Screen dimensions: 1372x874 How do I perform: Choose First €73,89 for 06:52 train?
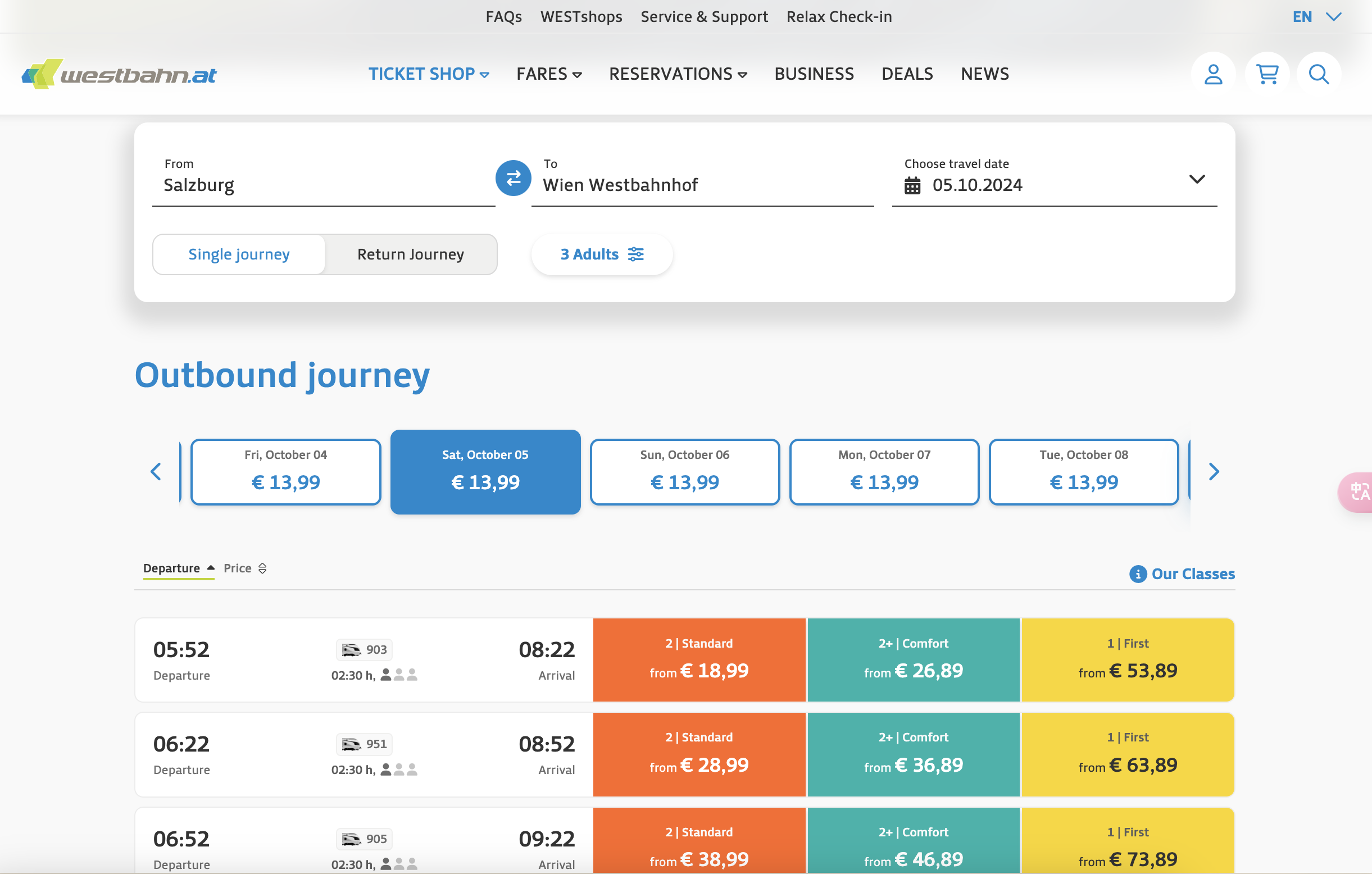point(1128,840)
